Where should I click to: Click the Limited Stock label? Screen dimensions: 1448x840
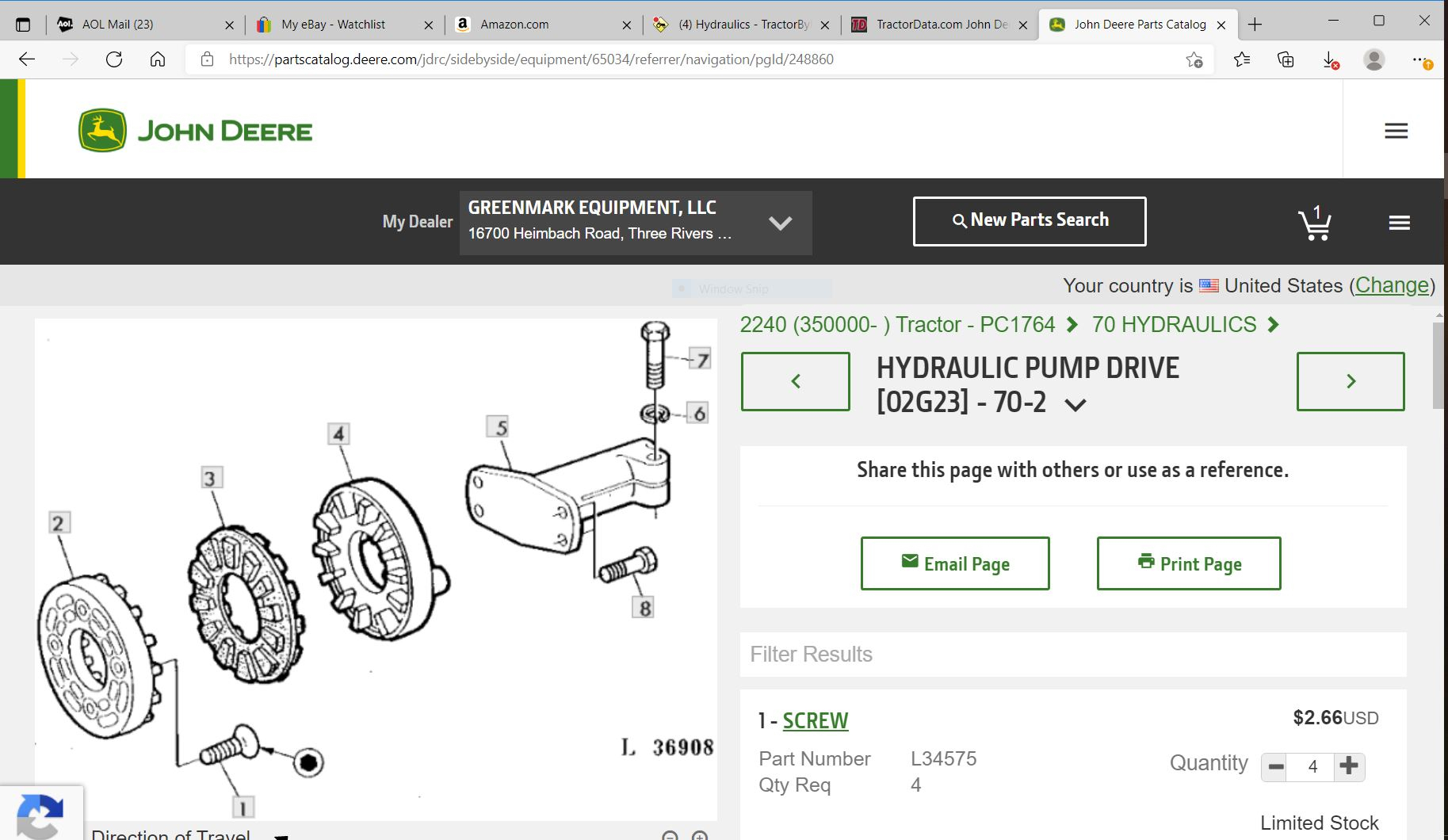[x=1320, y=823]
